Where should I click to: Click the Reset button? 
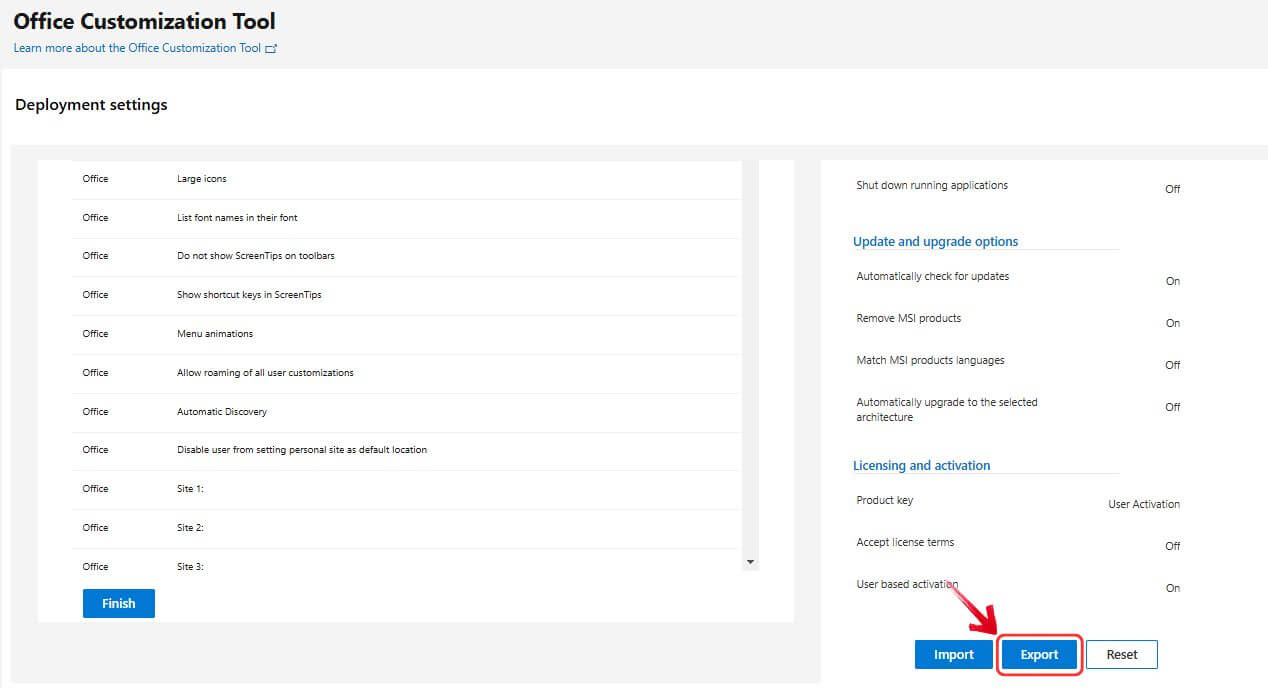[1122, 654]
